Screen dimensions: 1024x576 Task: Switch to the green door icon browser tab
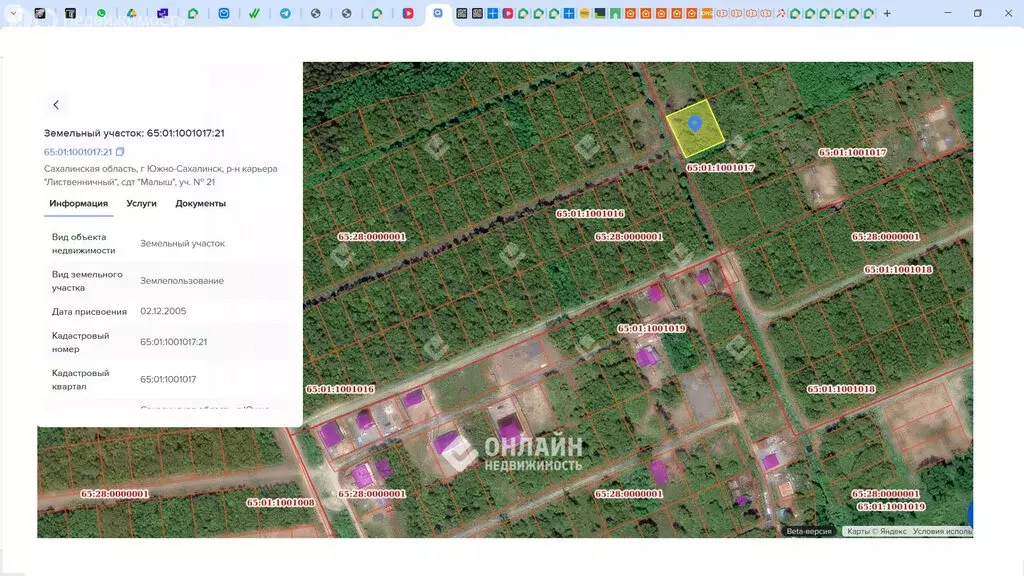point(615,13)
